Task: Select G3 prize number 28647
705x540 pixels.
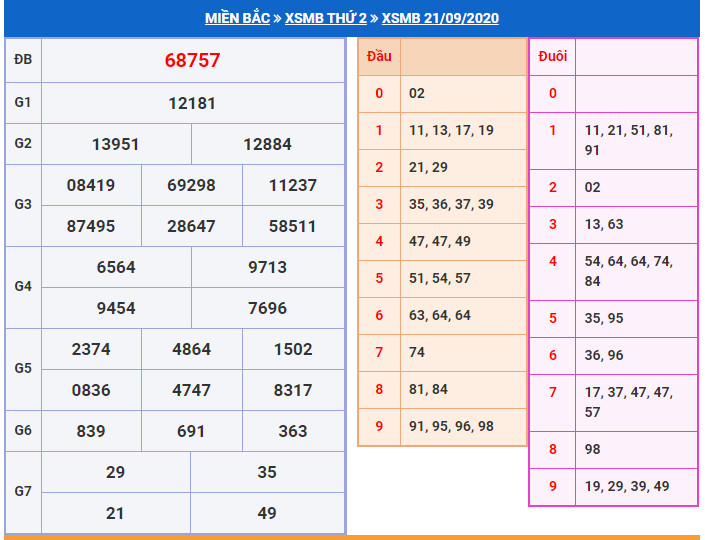Action: [192, 226]
